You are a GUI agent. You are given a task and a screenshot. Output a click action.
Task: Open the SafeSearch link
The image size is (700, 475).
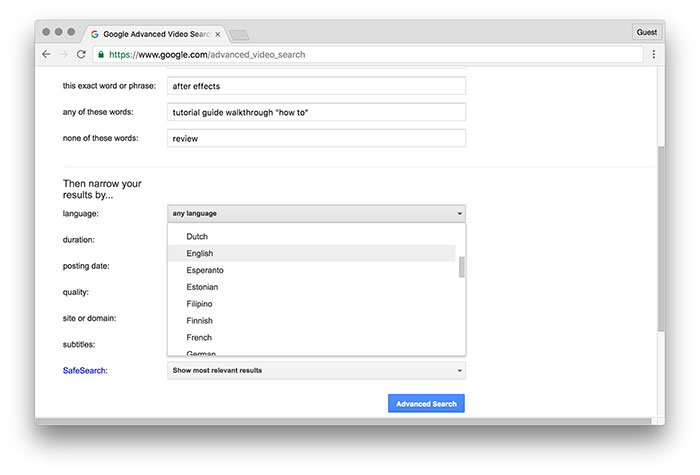(85, 371)
